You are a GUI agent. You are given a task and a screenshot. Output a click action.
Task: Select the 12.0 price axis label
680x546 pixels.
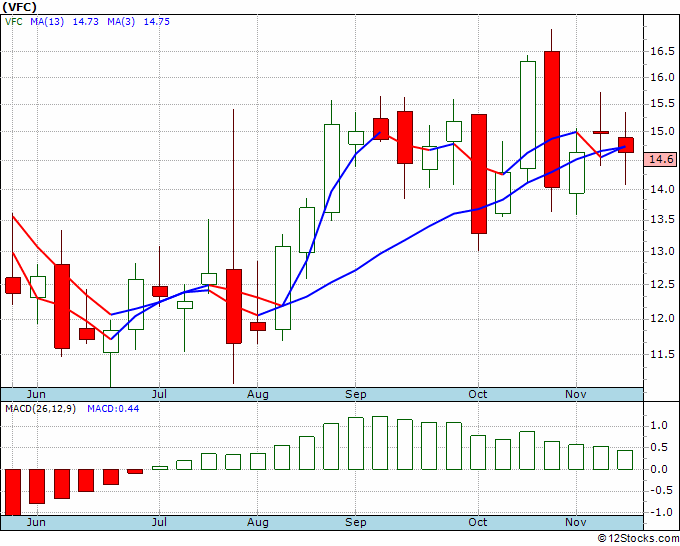[x=662, y=319]
